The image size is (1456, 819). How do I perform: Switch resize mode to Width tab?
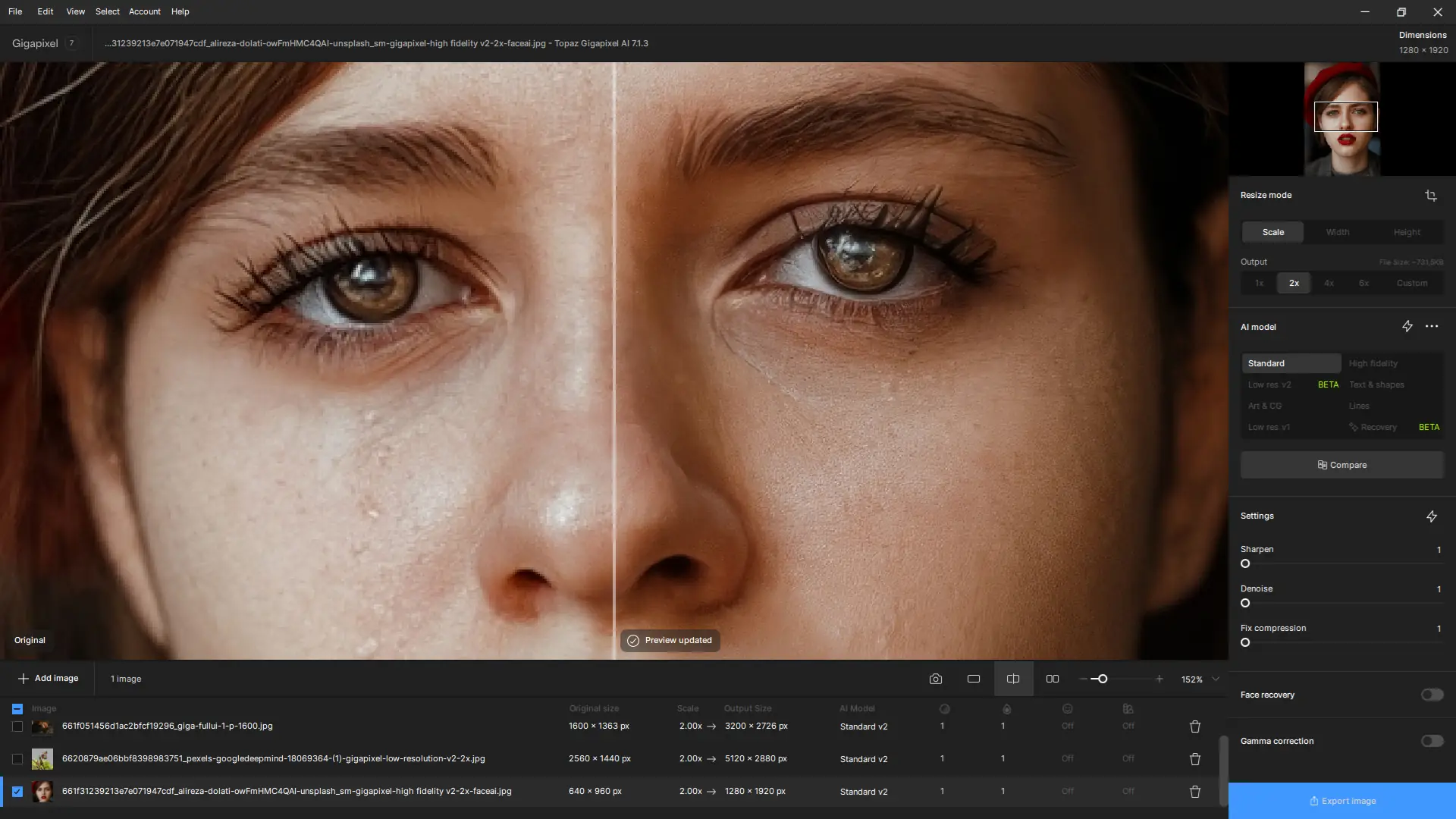[1337, 232]
